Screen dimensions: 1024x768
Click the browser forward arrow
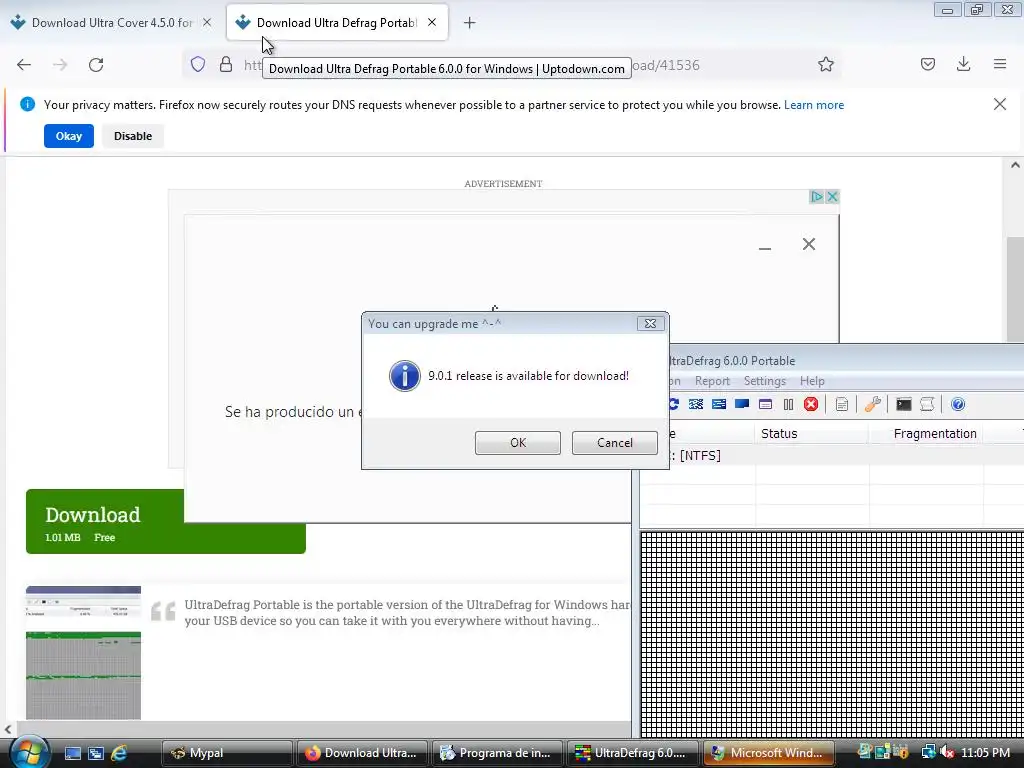(60, 65)
